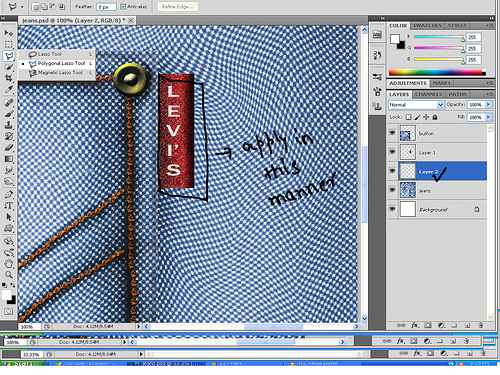
Task: Open the document info status arrow
Action: (x=139, y=326)
